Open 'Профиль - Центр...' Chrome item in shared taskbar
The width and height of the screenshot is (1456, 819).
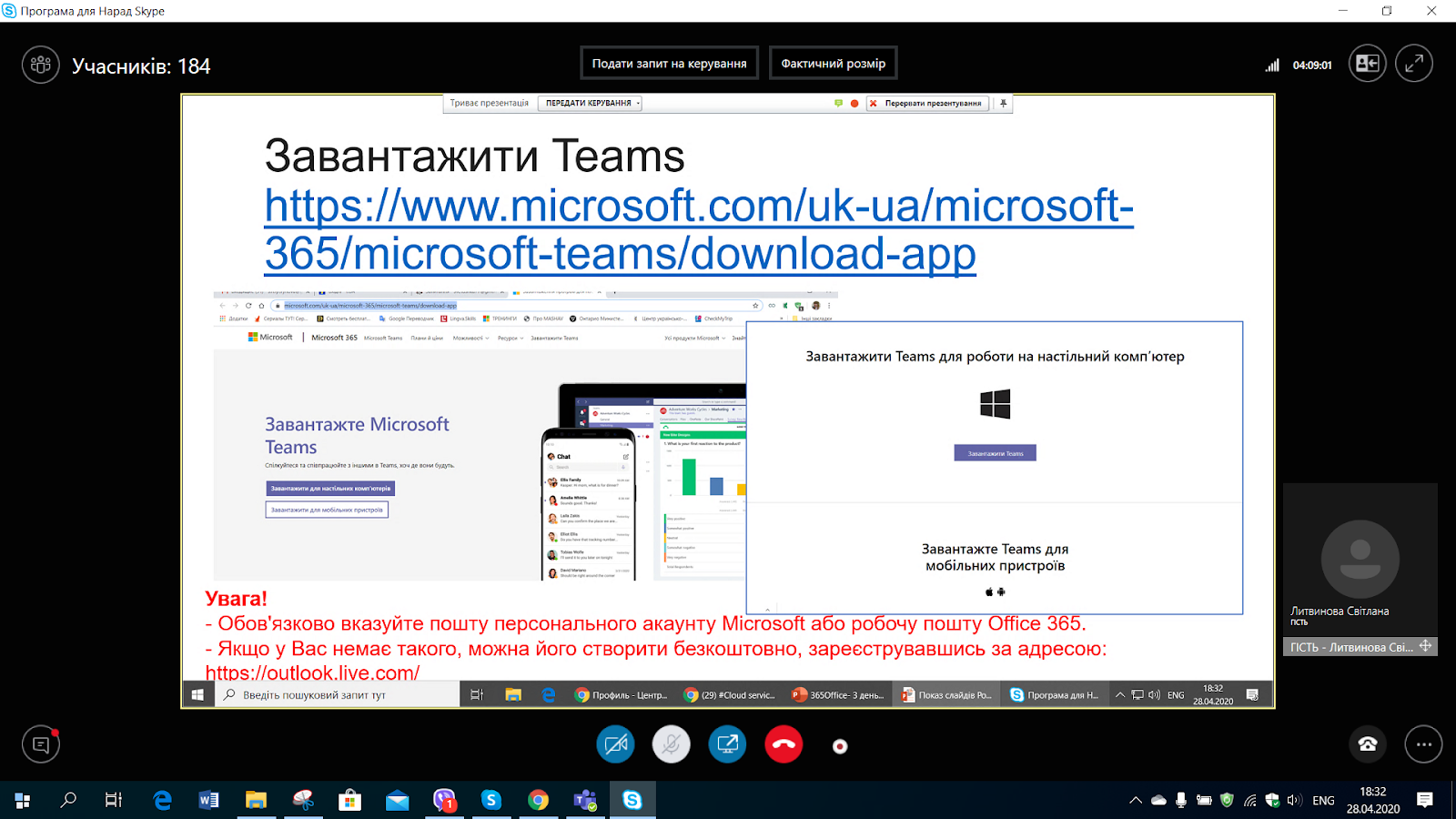click(622, 695)
